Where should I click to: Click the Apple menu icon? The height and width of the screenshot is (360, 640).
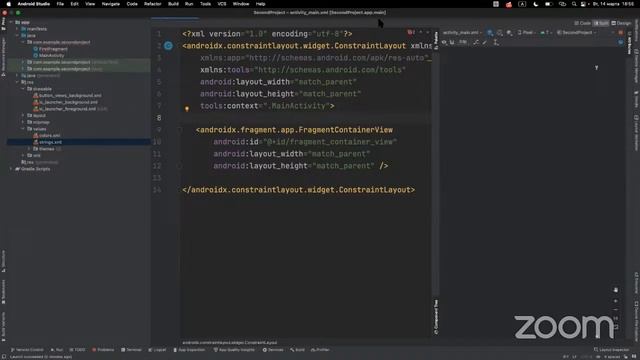tap(8, 4)
